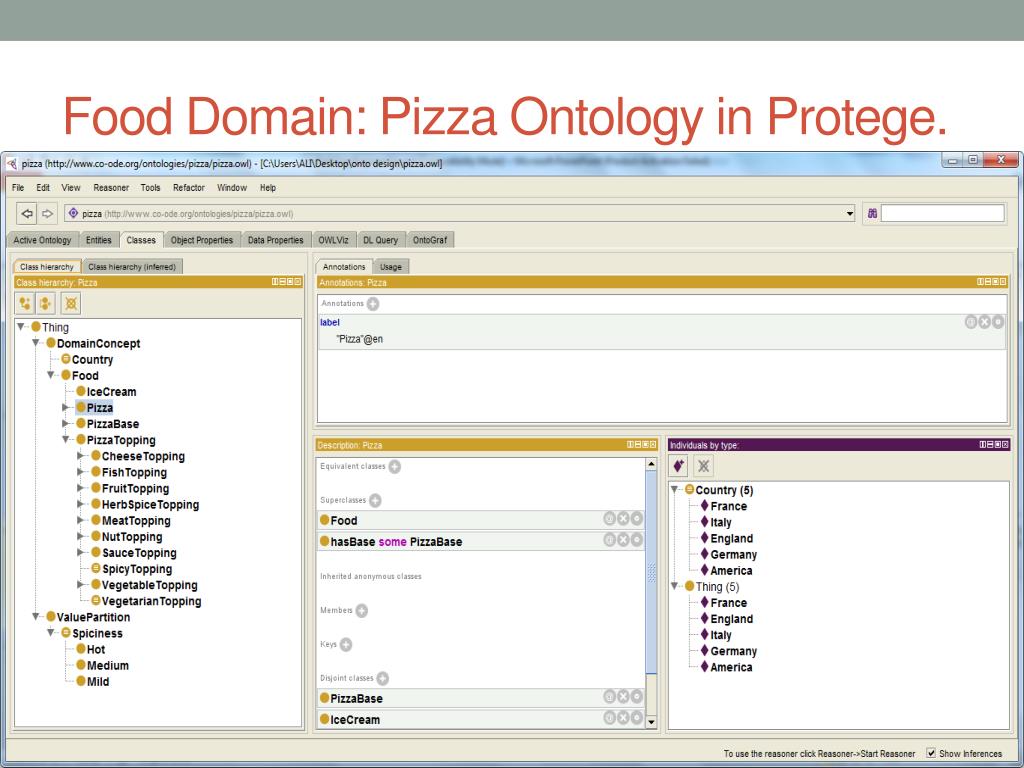Add a superclass with plus icon
This screenshot has width=1024, height=768.
(x=375, y=500)
